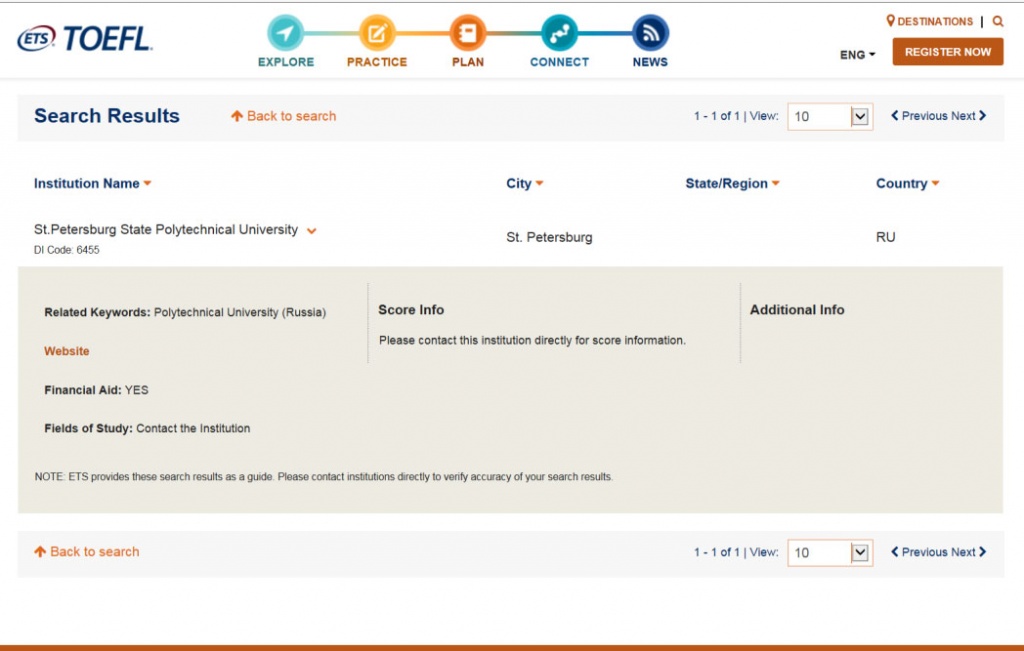The image size is (1024, 651).
Task: Sort by State/Region column
Action: [x=732, y=183]
